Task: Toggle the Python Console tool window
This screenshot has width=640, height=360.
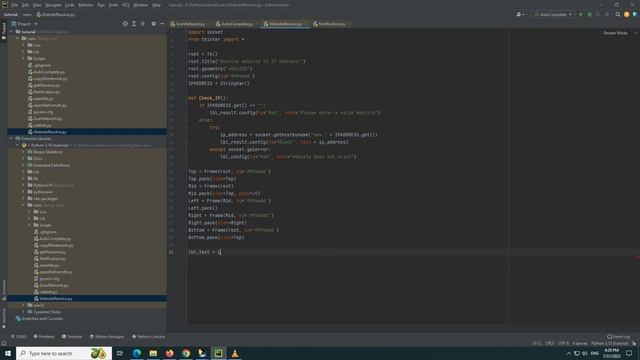Action: (148, 336)
